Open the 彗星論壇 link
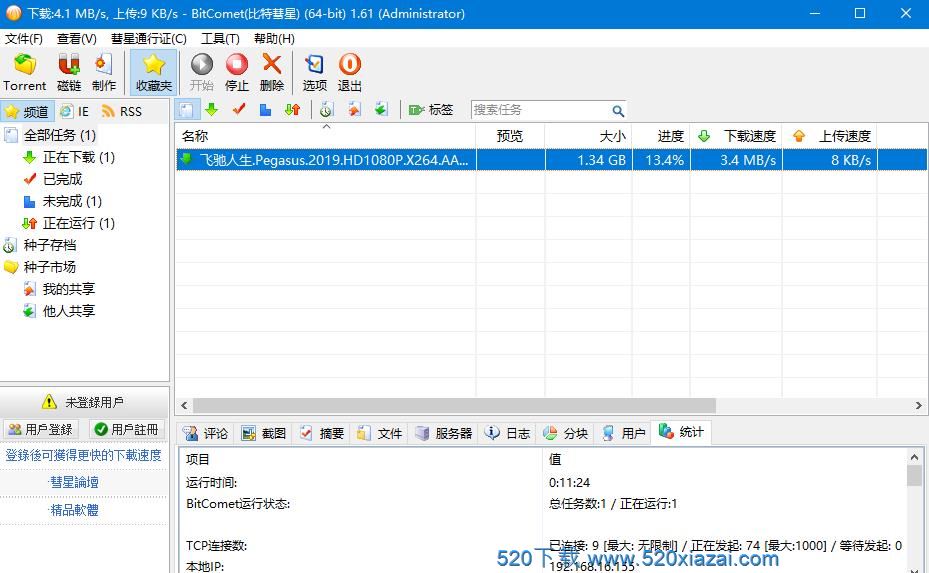This screenshot has height=573, width=929. pyautogui.click(x=74, y=482)
